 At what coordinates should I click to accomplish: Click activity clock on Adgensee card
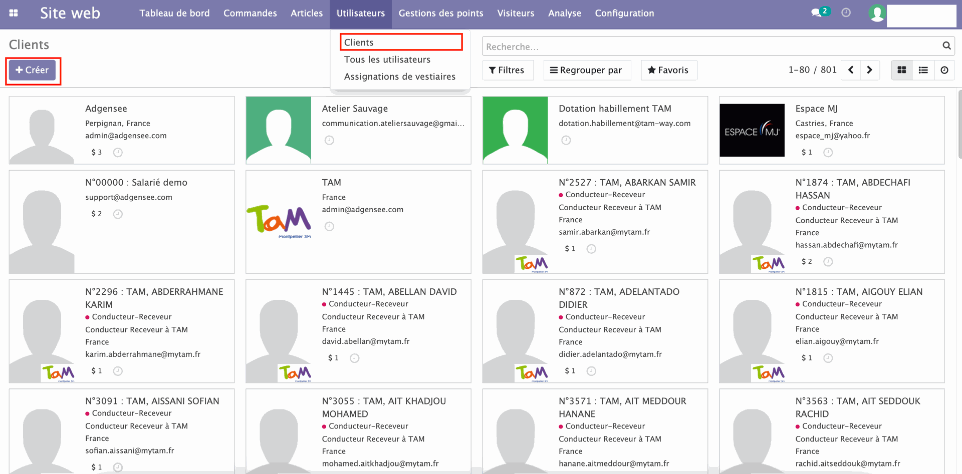[x=118, y=152]
